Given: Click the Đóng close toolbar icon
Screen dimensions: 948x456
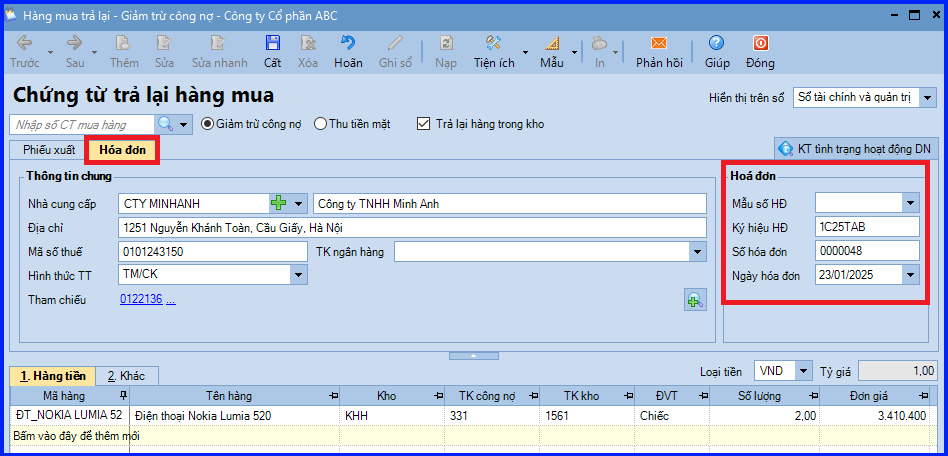Looking at the screenshot, I should point(761,43).
